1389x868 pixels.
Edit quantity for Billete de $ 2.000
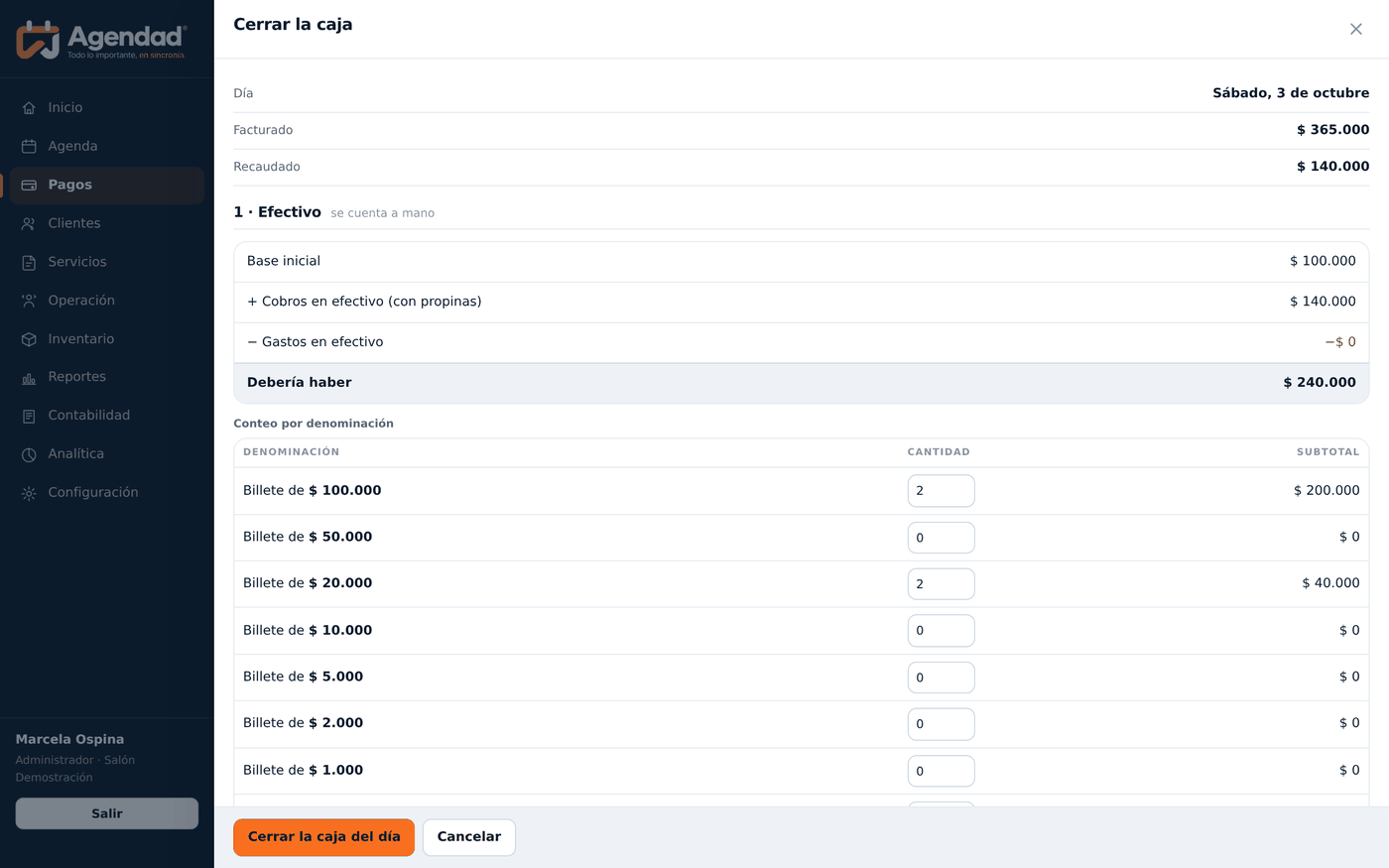(941, 724)
